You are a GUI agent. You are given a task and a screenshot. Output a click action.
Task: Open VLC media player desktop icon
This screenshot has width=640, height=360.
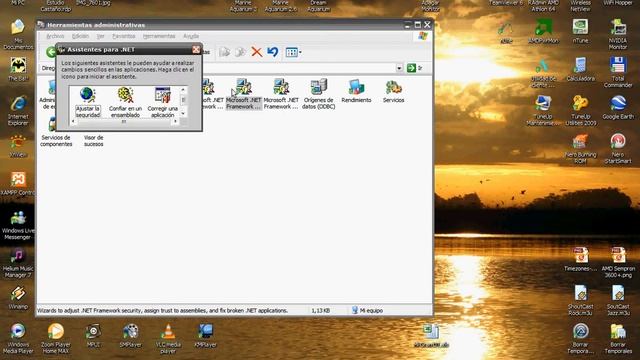pyautogui.click(x=168, y=338)
